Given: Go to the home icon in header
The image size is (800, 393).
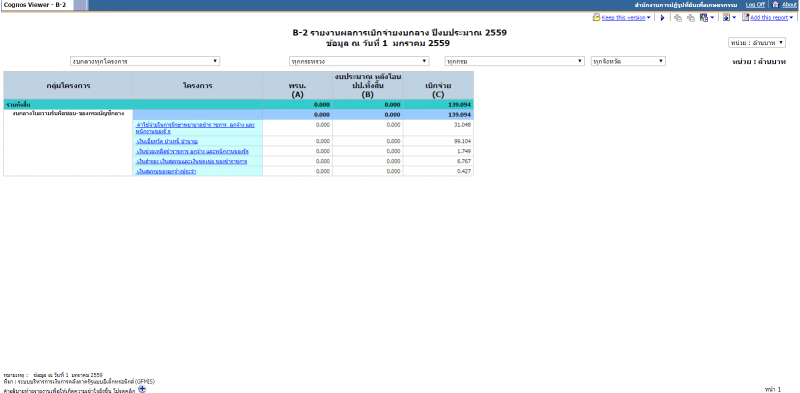Looking at the screenshot, I should click(x=775, y=5).
